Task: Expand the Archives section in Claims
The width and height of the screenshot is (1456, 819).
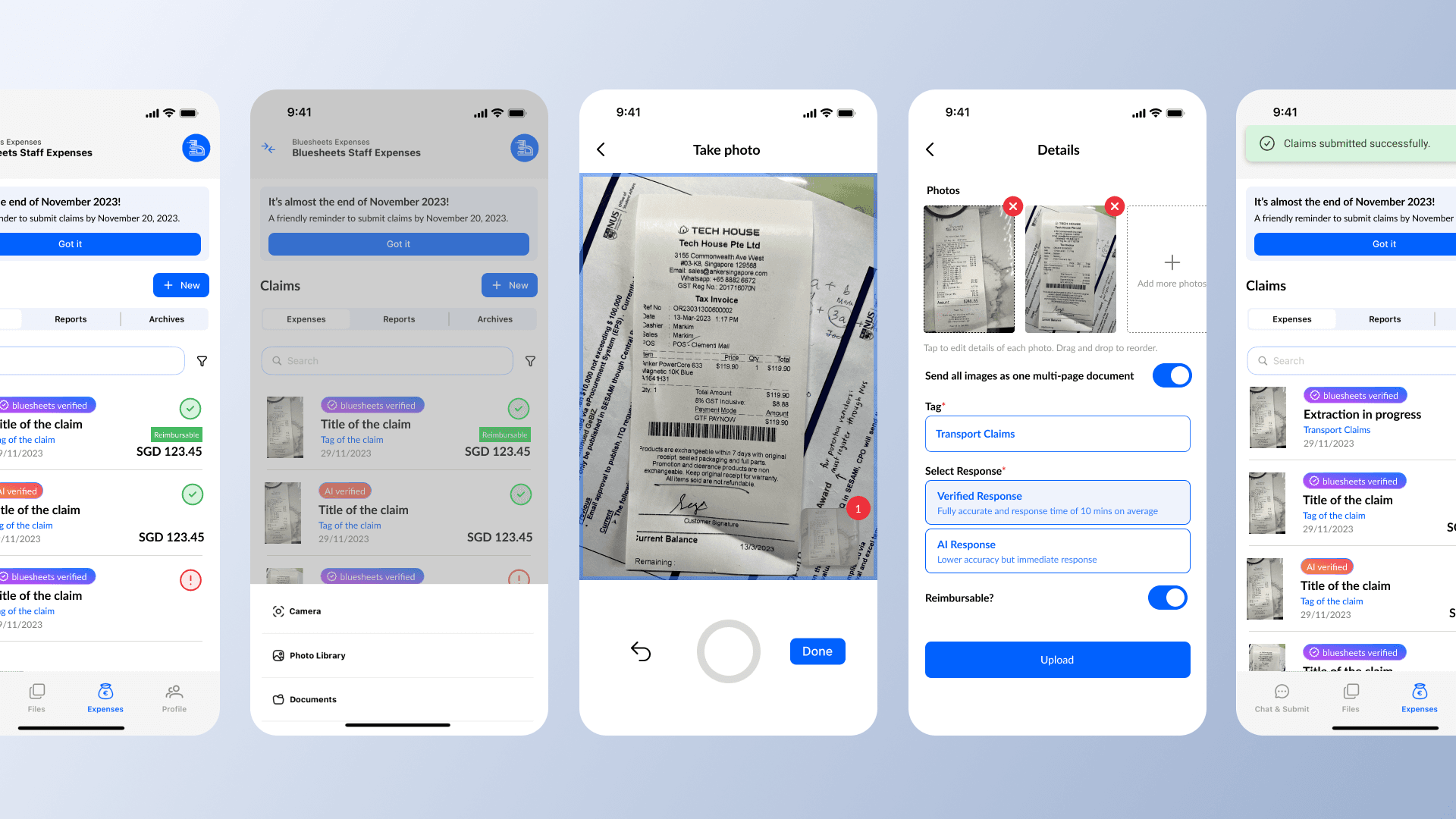Action: coord(494,318)
